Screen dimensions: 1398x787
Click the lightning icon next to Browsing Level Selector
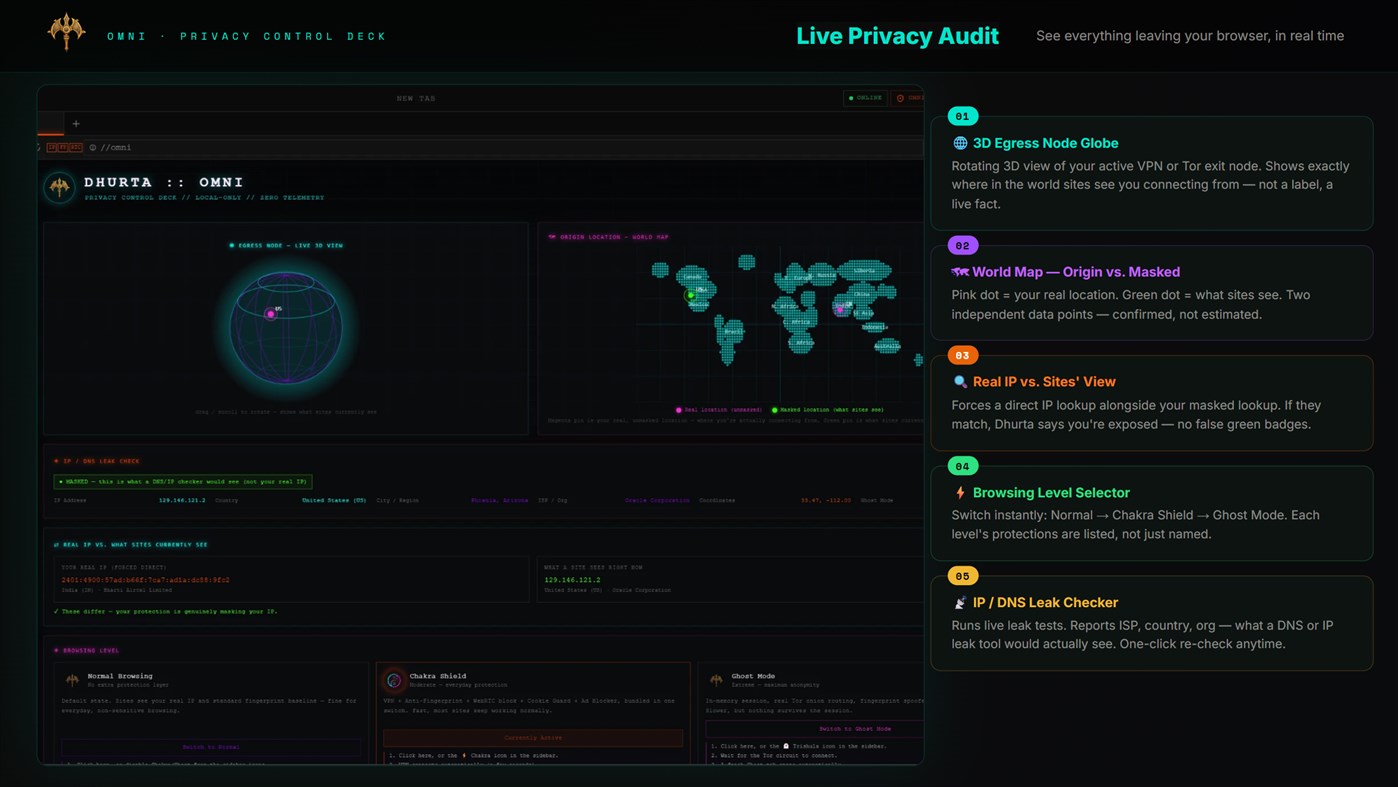coord(960,493)
